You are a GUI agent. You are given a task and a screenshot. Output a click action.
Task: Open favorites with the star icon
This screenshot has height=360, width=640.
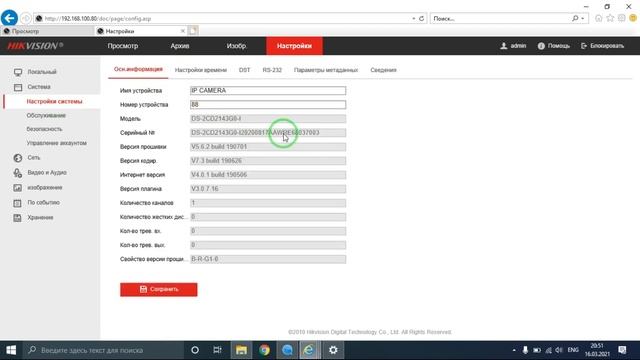tap(610, 18)
